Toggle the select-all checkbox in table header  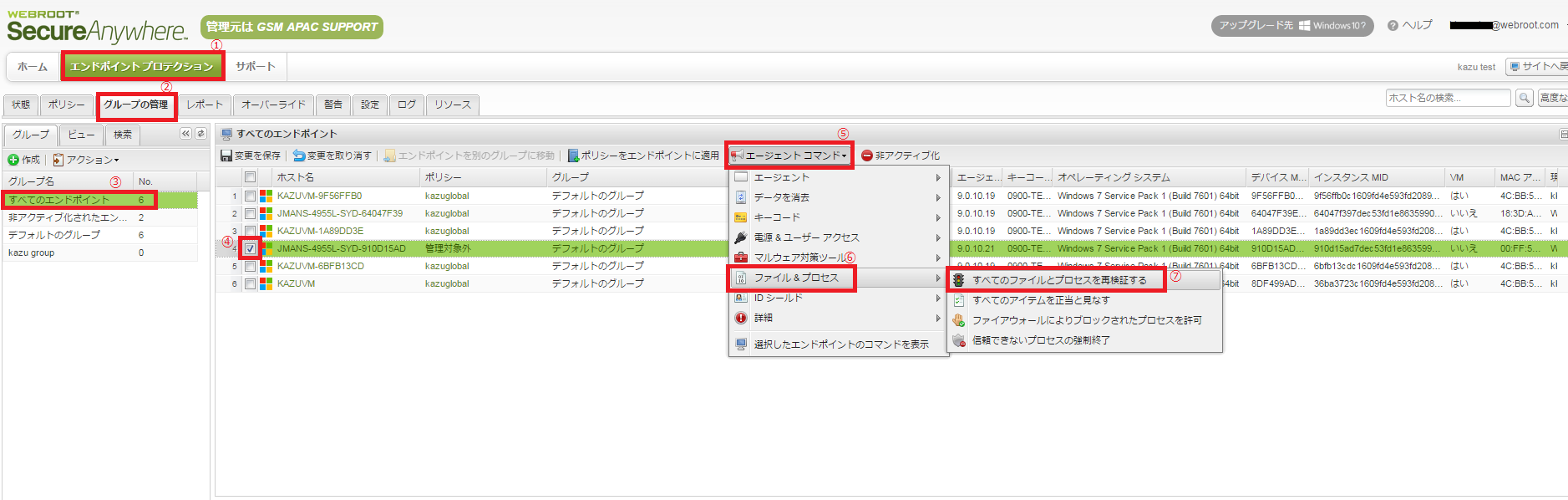250,177
